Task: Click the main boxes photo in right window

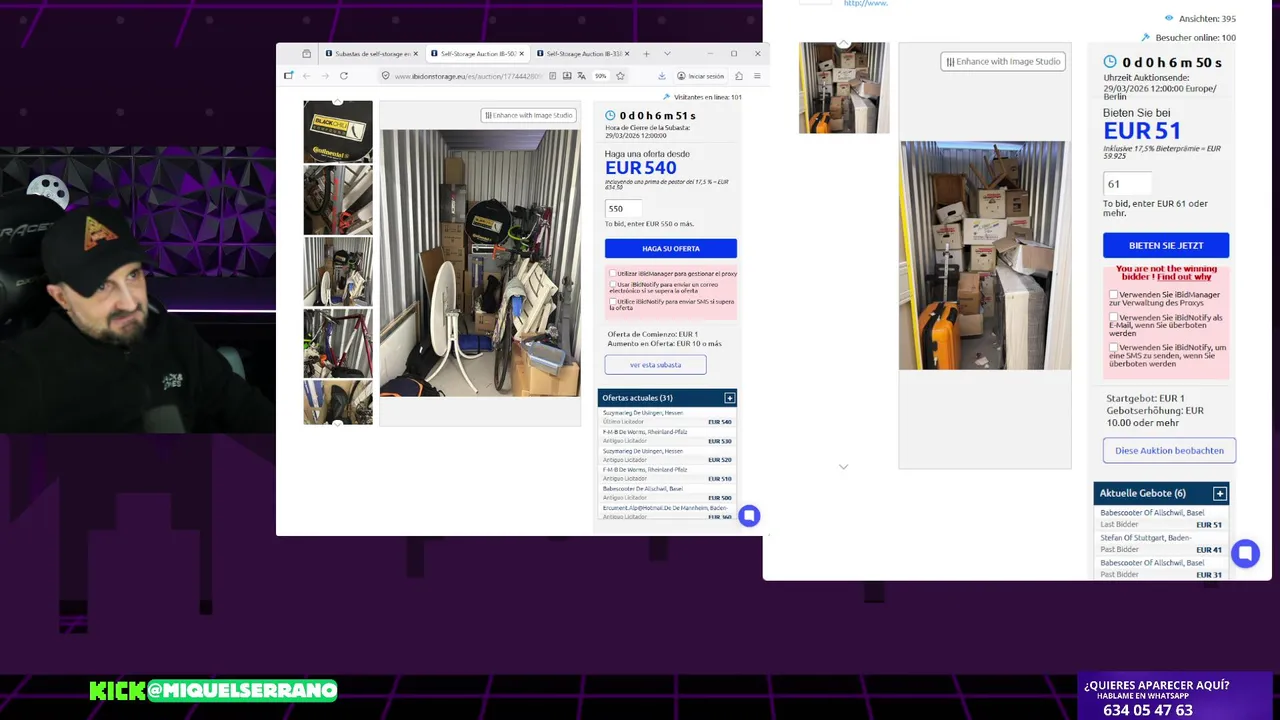Action: 985,255
